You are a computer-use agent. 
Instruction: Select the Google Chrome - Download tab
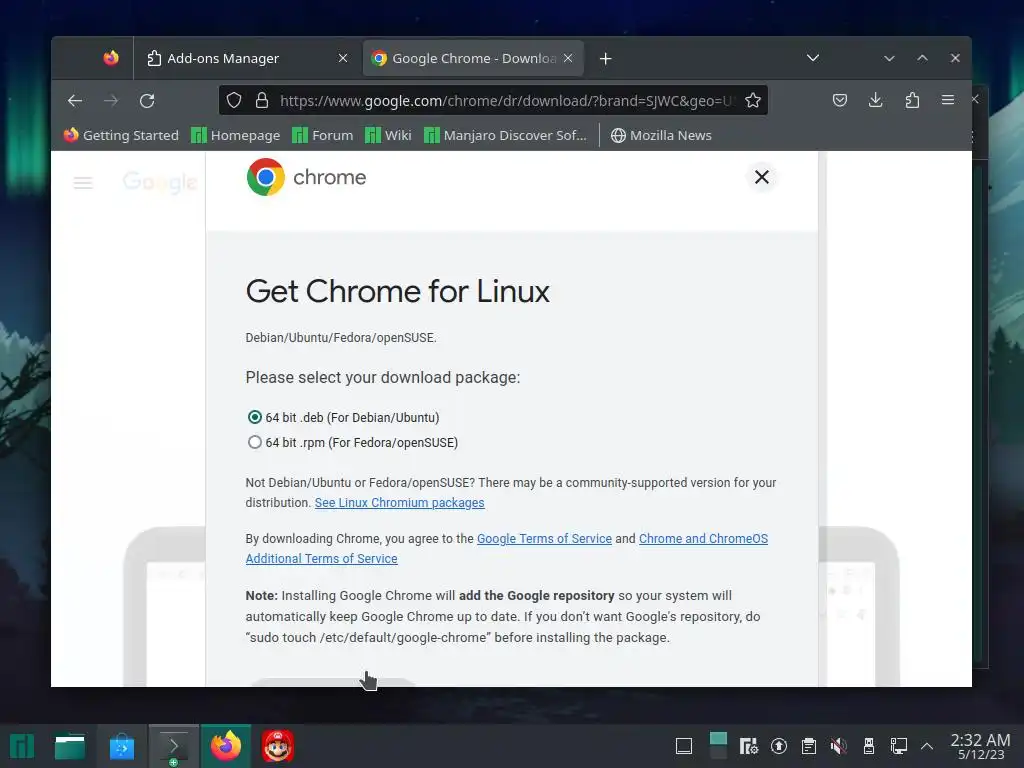point(473,58)
